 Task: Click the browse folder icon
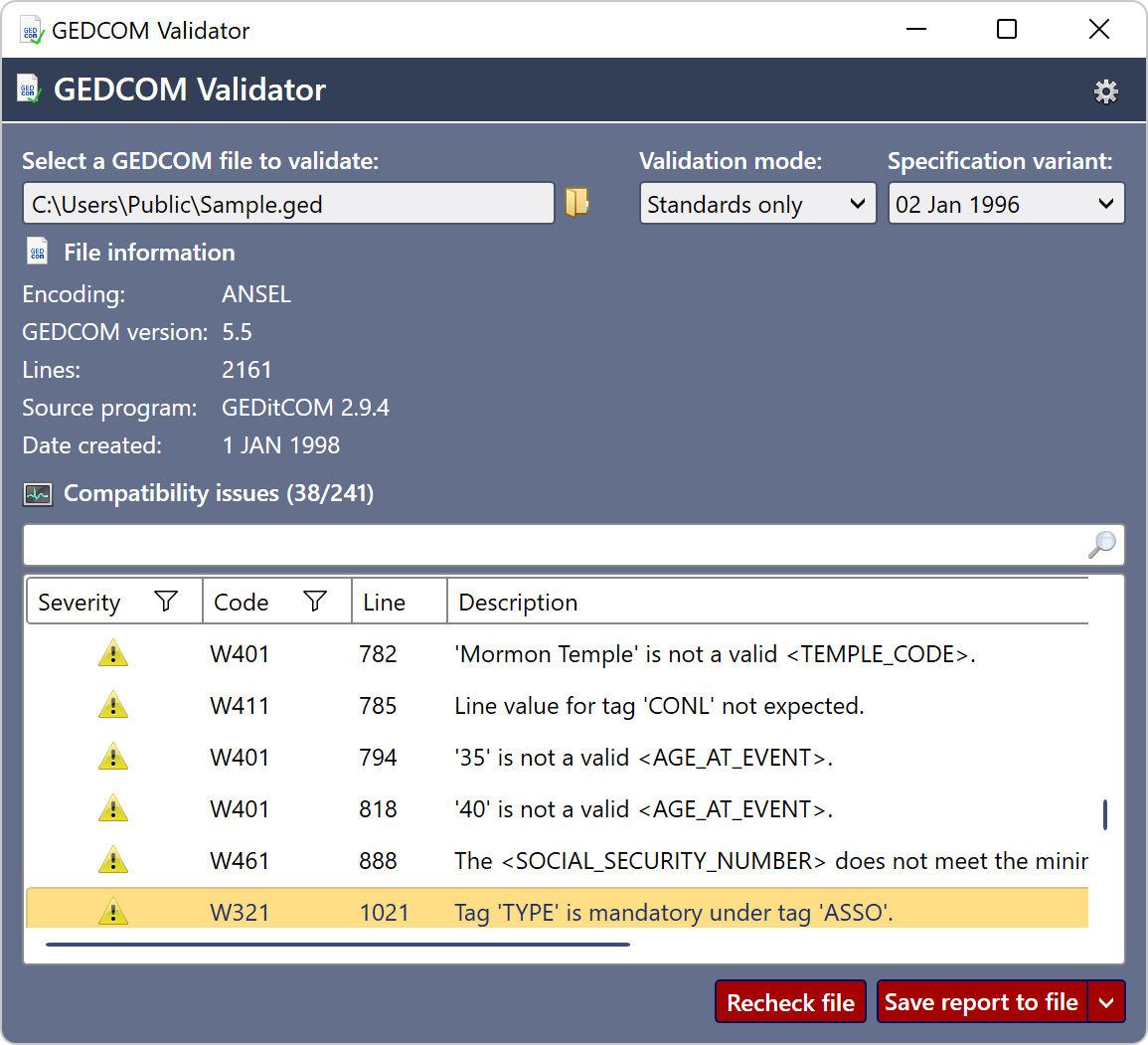576,202
